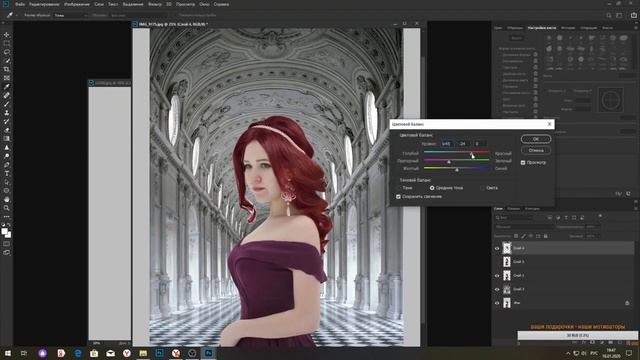Click the Yellow-Blue slider handle
The image size is (640, 360).
point(457,169)
